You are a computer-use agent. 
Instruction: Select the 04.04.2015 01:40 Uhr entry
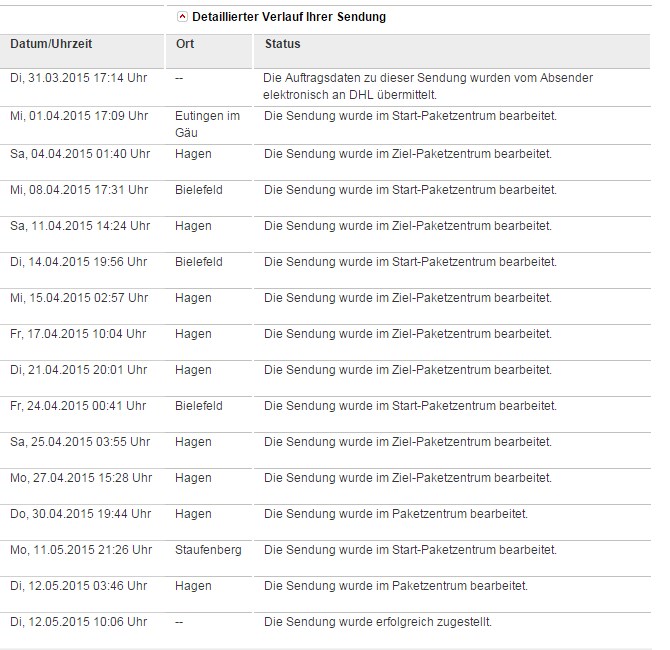click(x=80, y=154)
